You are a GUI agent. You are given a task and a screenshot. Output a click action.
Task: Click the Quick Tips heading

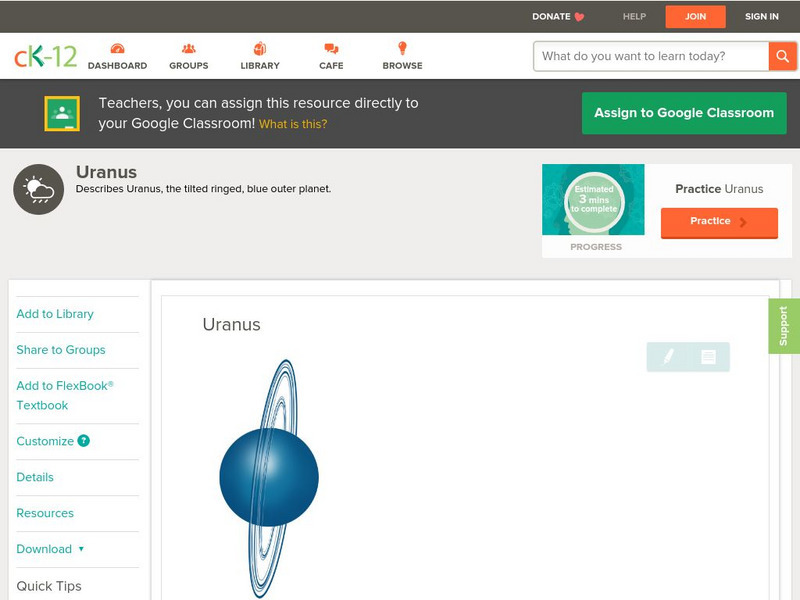(x=49, y=586)
